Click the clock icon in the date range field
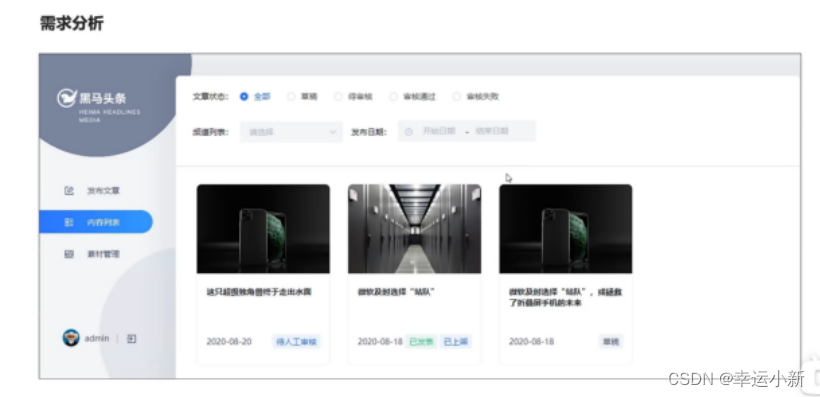Viewport: 820px width, 397px height. 409,131
